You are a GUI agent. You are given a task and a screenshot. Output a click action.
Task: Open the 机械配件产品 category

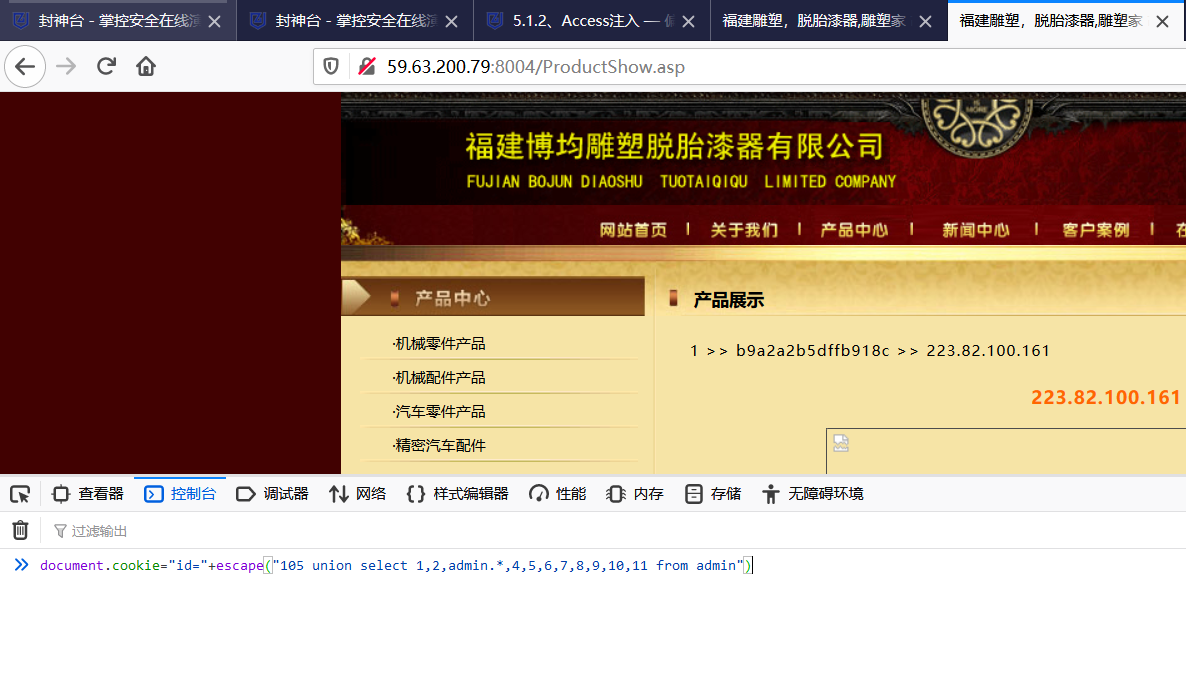tap(439, 377)
